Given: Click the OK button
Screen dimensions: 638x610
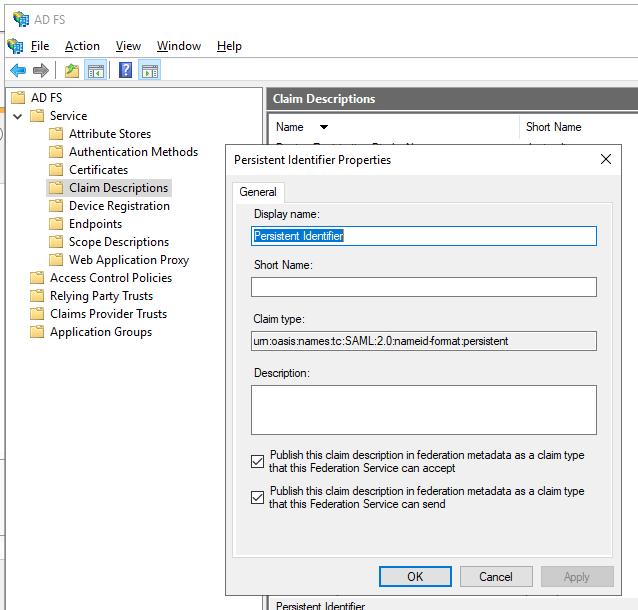Looking at the screenshot, I should [x=415, y=576].
